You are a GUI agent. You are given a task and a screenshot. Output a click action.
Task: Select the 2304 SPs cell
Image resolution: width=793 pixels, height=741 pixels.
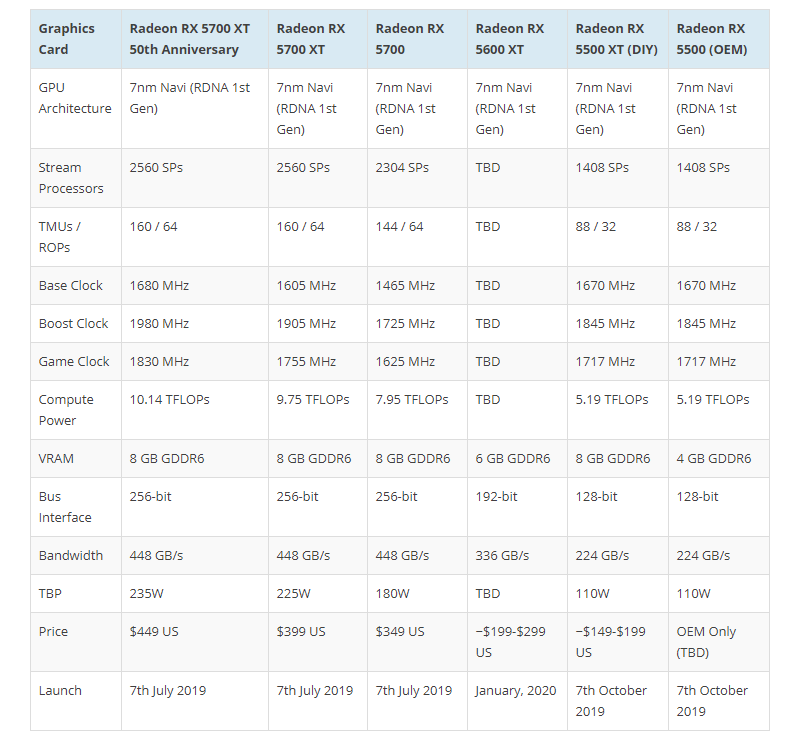(x=417, y=178)
